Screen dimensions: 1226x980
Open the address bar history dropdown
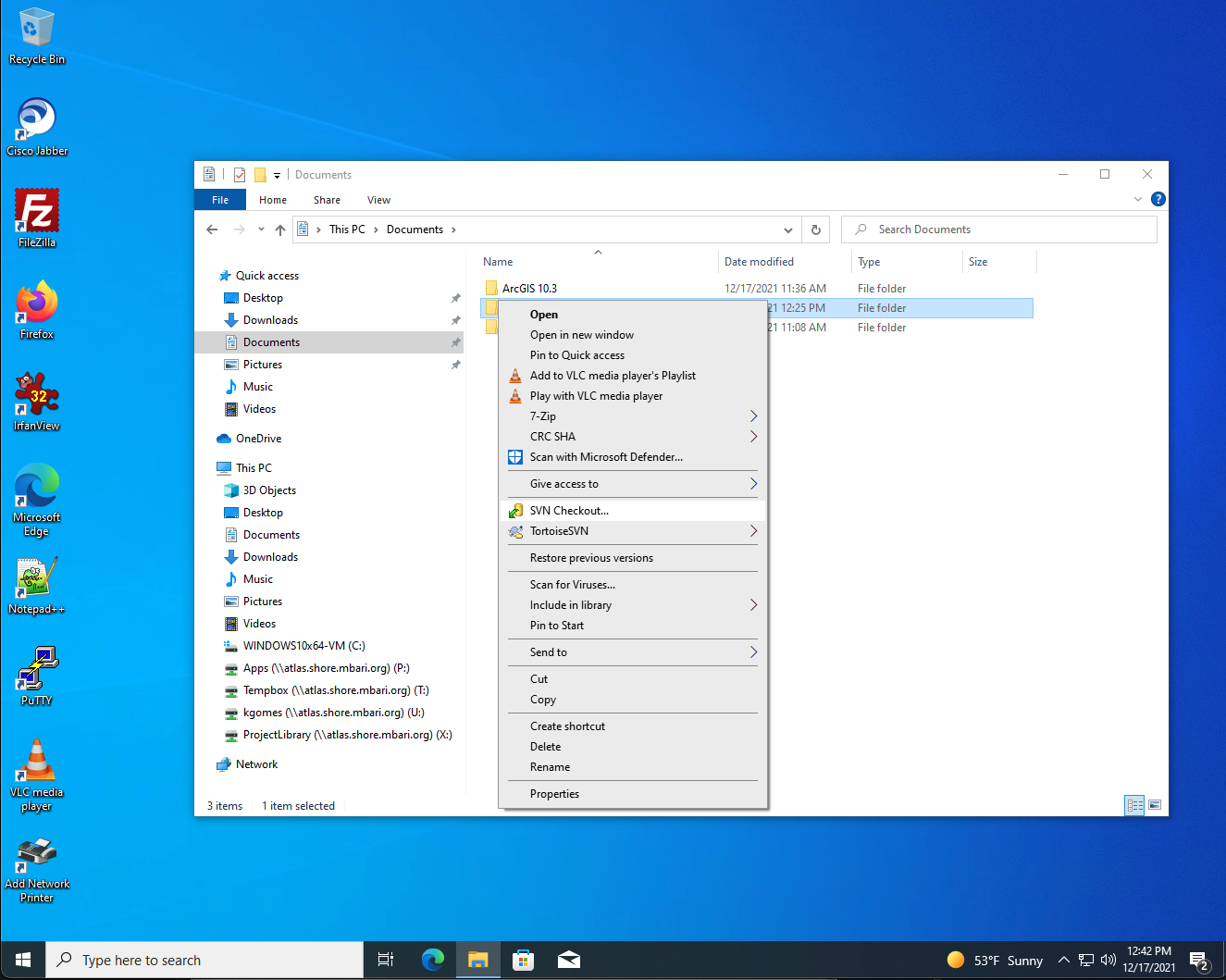[x=788, y=229]
